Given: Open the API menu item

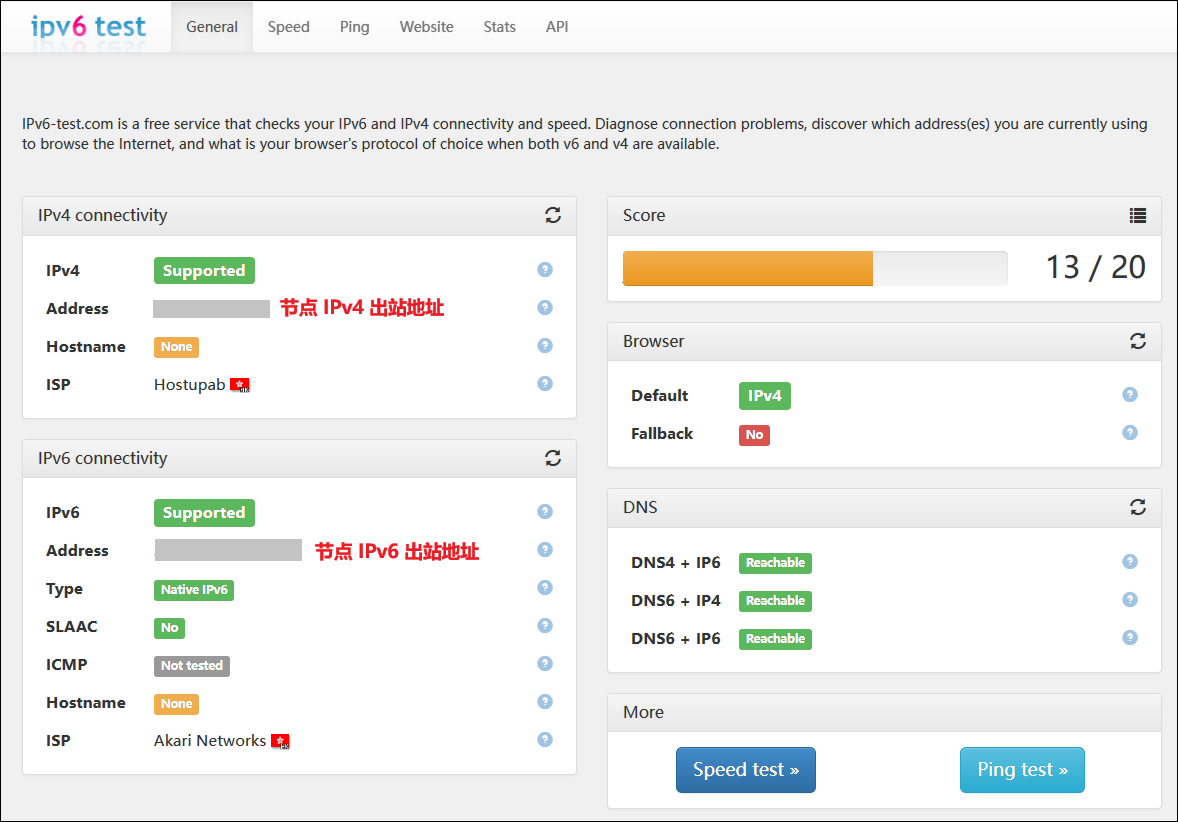Looking at the screenshot, I should click(557, 27).
